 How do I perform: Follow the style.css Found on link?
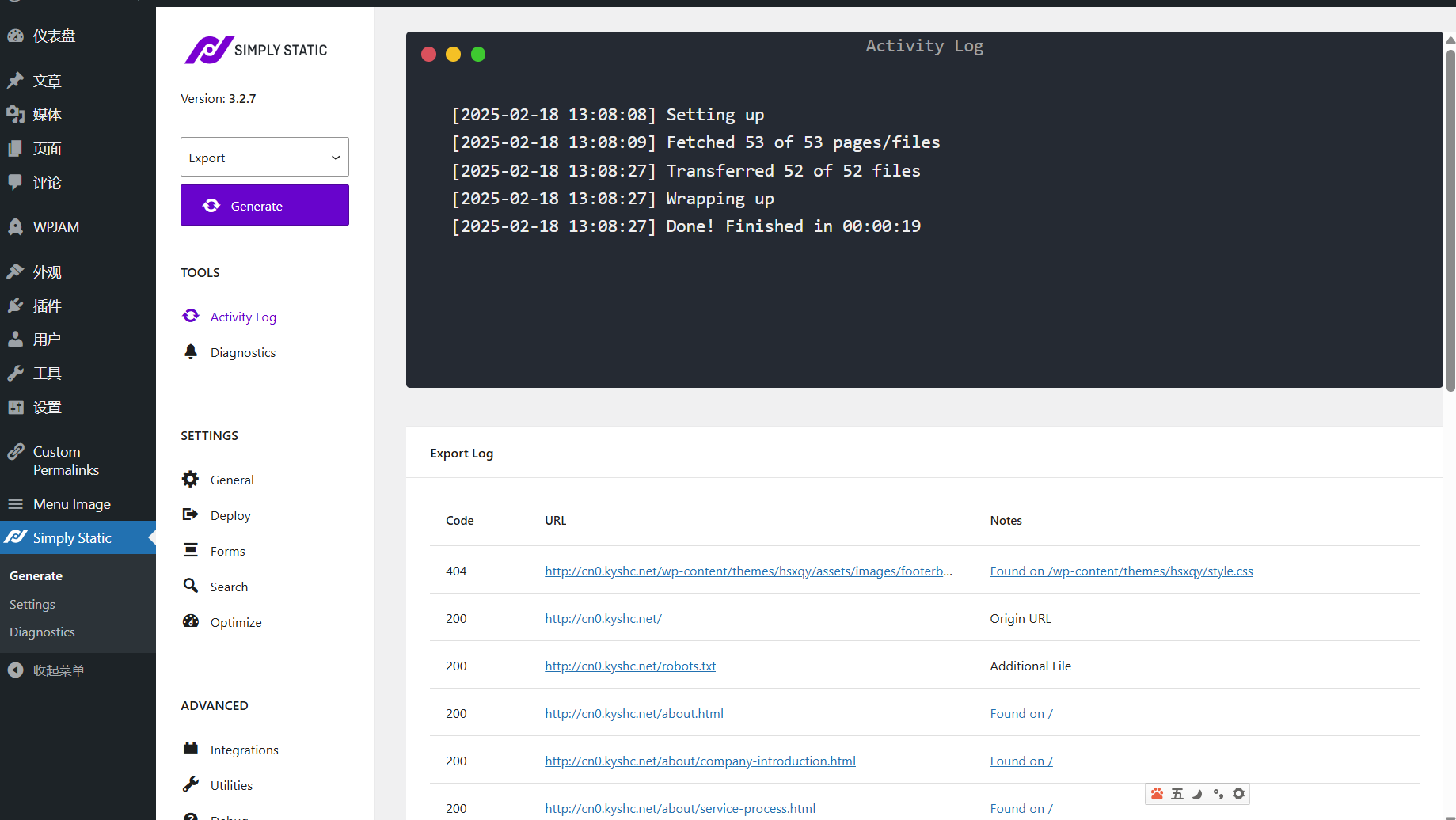point(1121,571)
